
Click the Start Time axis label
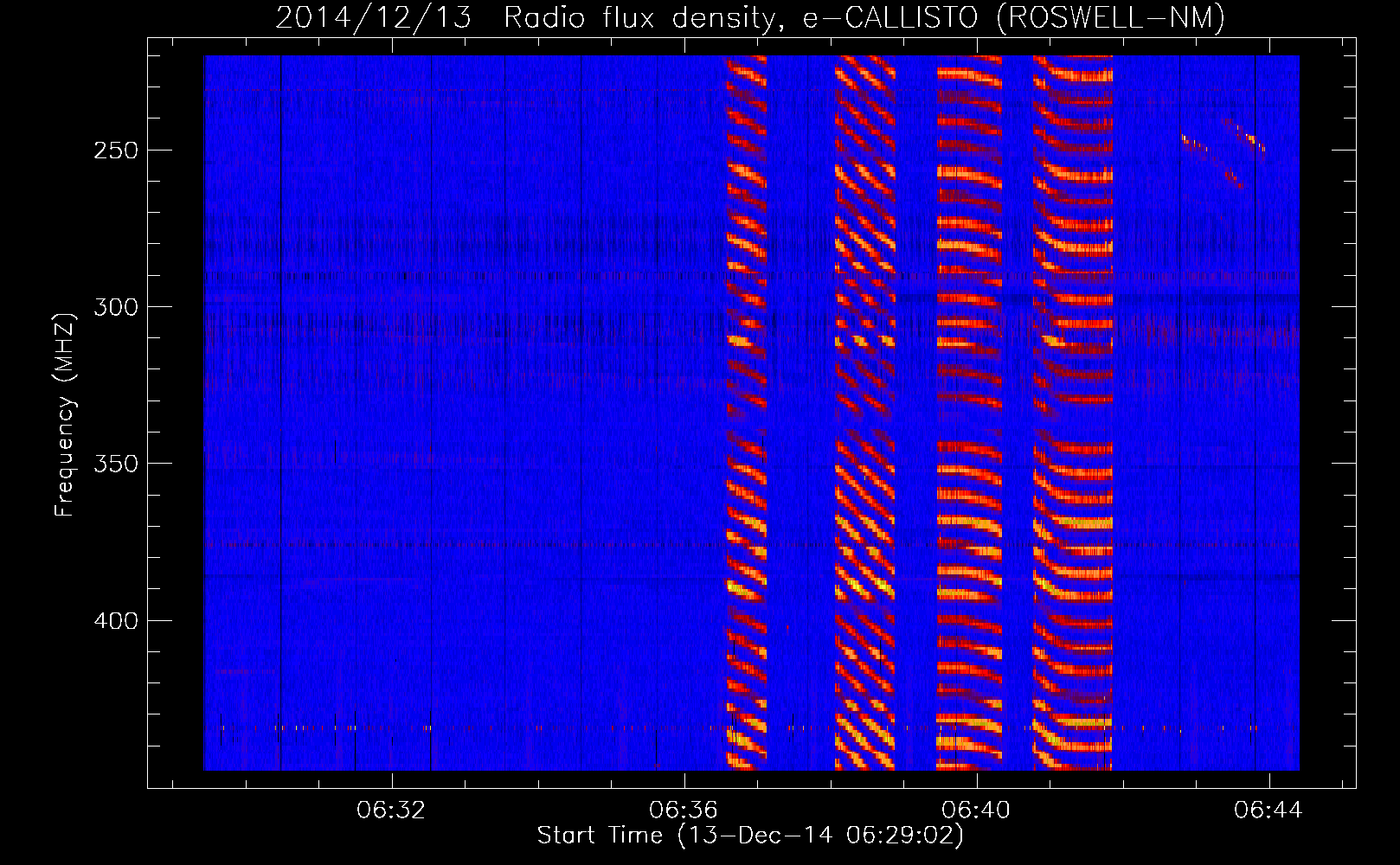coord(750,836)
